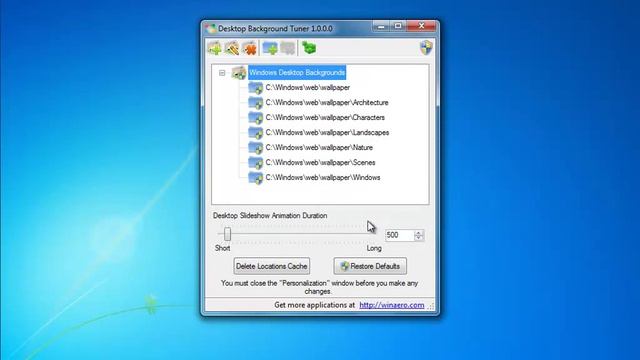Screen dimensions: 640x360
Task: Select the wallpaper\Characters location row
Action: click(325, 118)
